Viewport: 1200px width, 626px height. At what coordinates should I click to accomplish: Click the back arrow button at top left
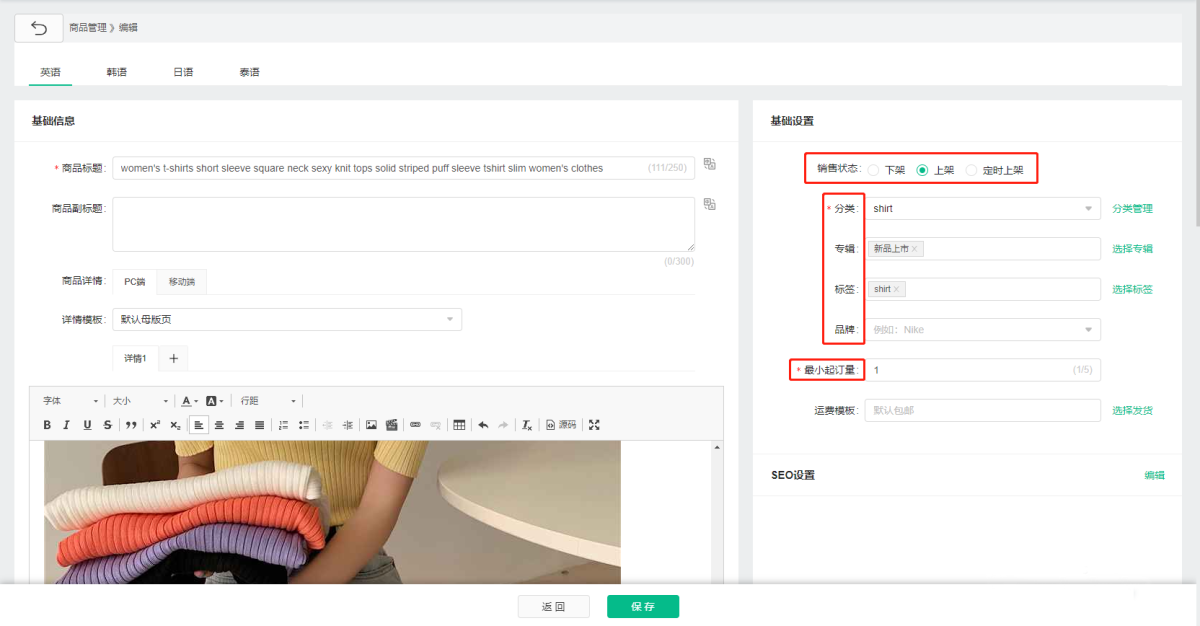[39, 28]
